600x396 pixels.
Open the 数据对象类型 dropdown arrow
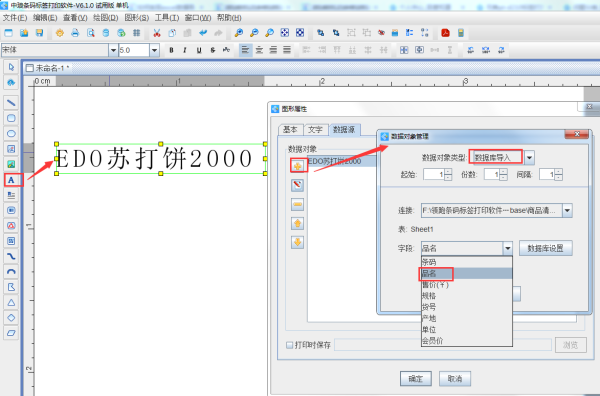529,157
